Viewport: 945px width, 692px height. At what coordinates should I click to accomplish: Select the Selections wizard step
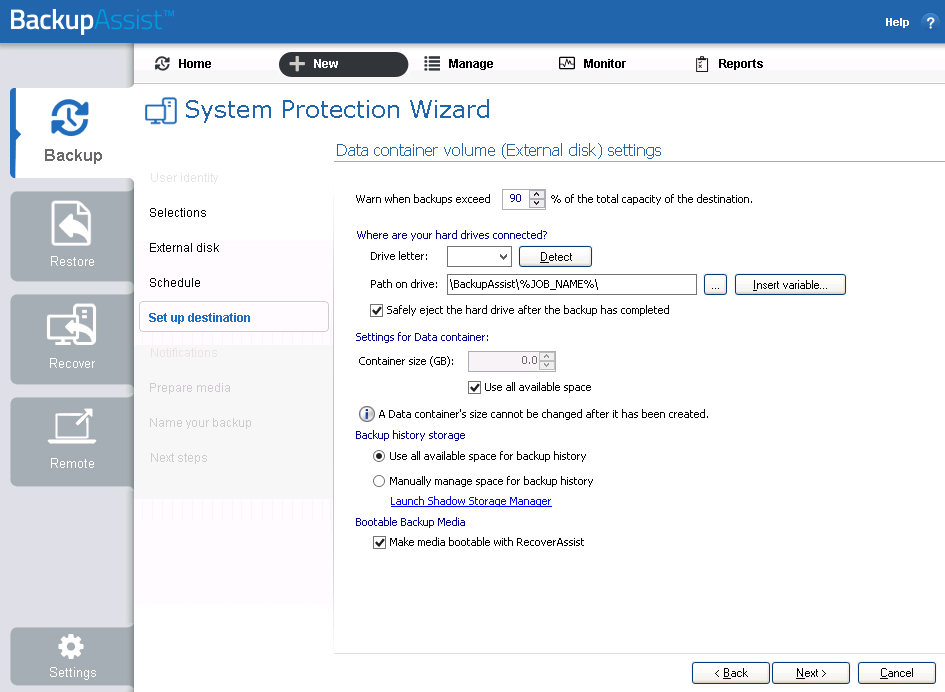point(178,213)
